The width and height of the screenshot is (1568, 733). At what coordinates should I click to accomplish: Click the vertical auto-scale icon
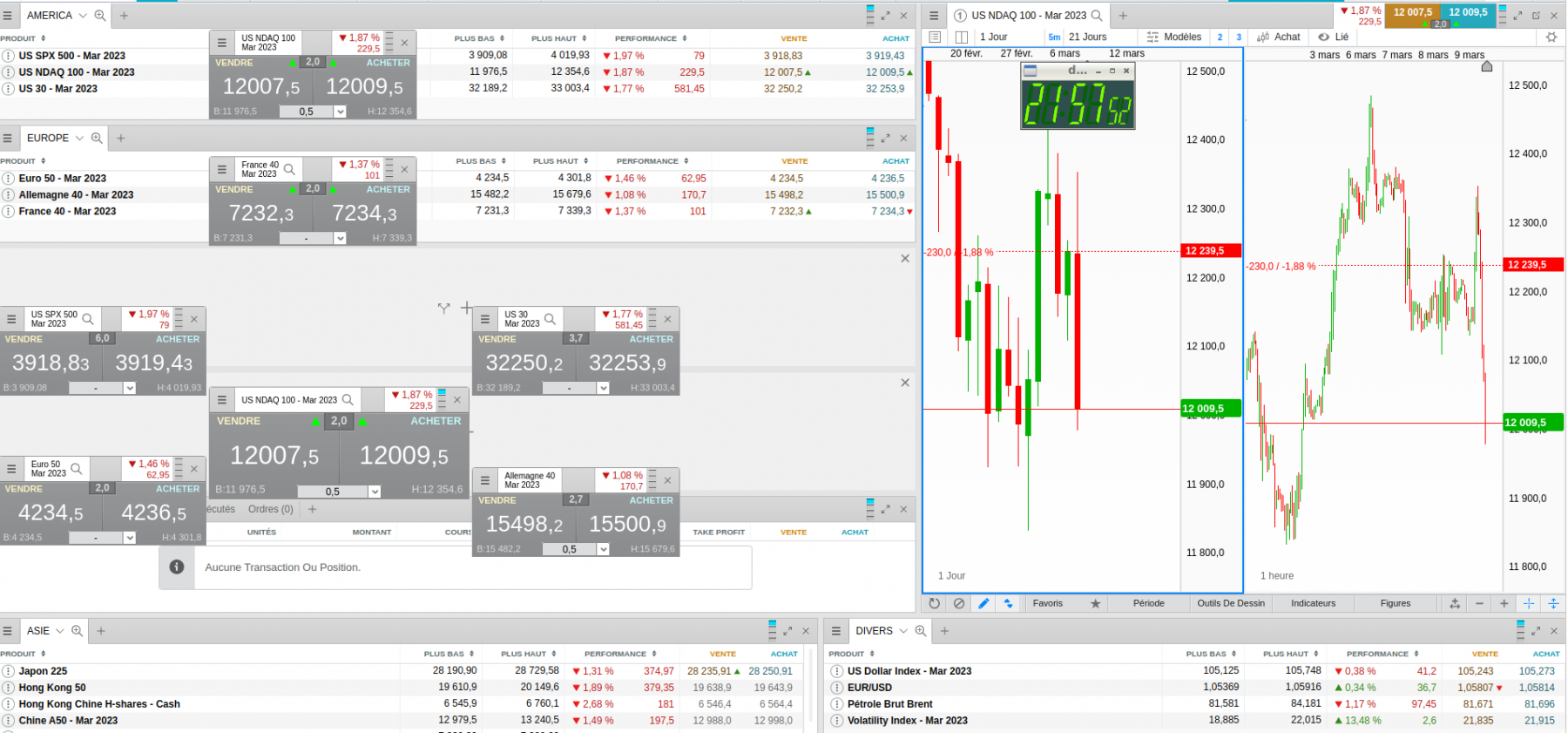pyautogui.click(x=1553, y=603)
